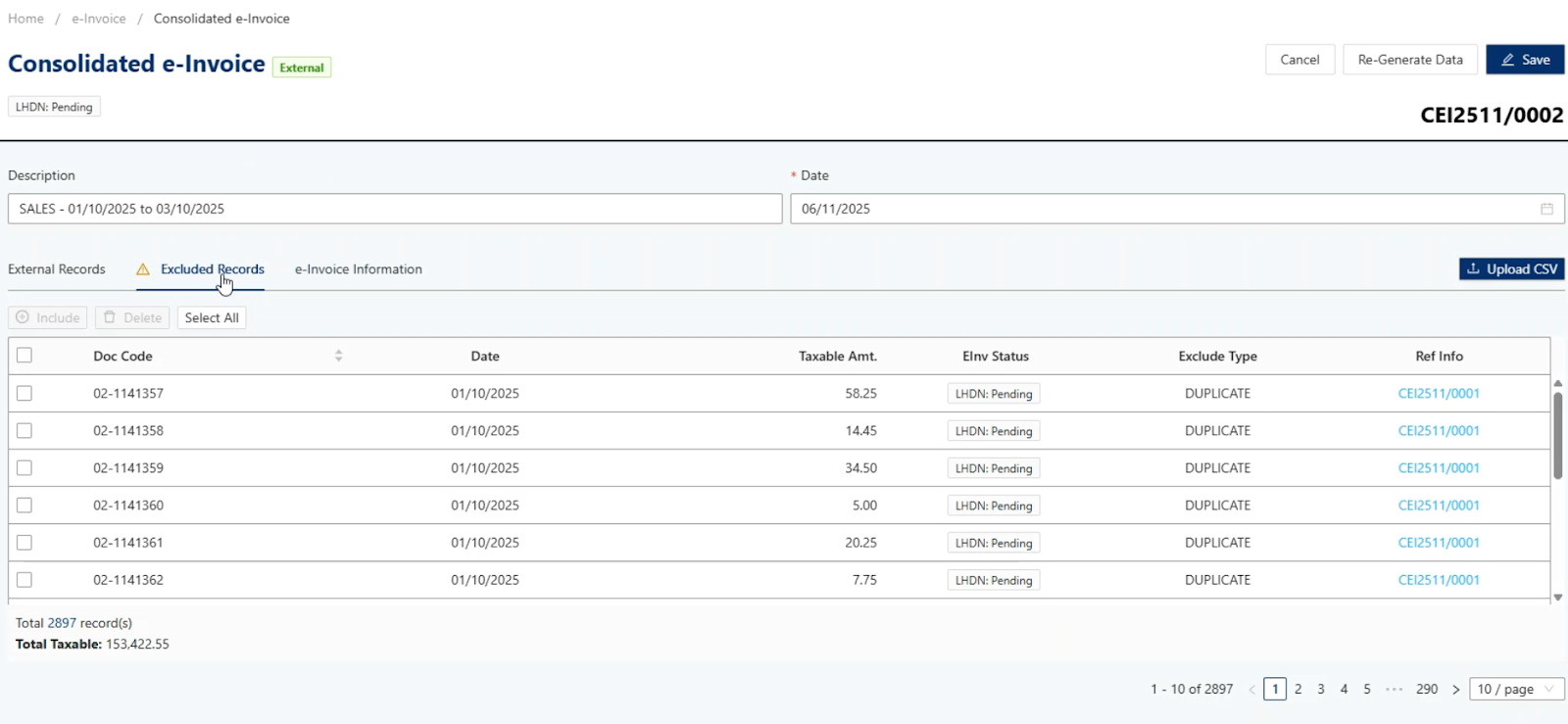
Task: Go to the next page arrow
Action: [x=1455, y=689]
